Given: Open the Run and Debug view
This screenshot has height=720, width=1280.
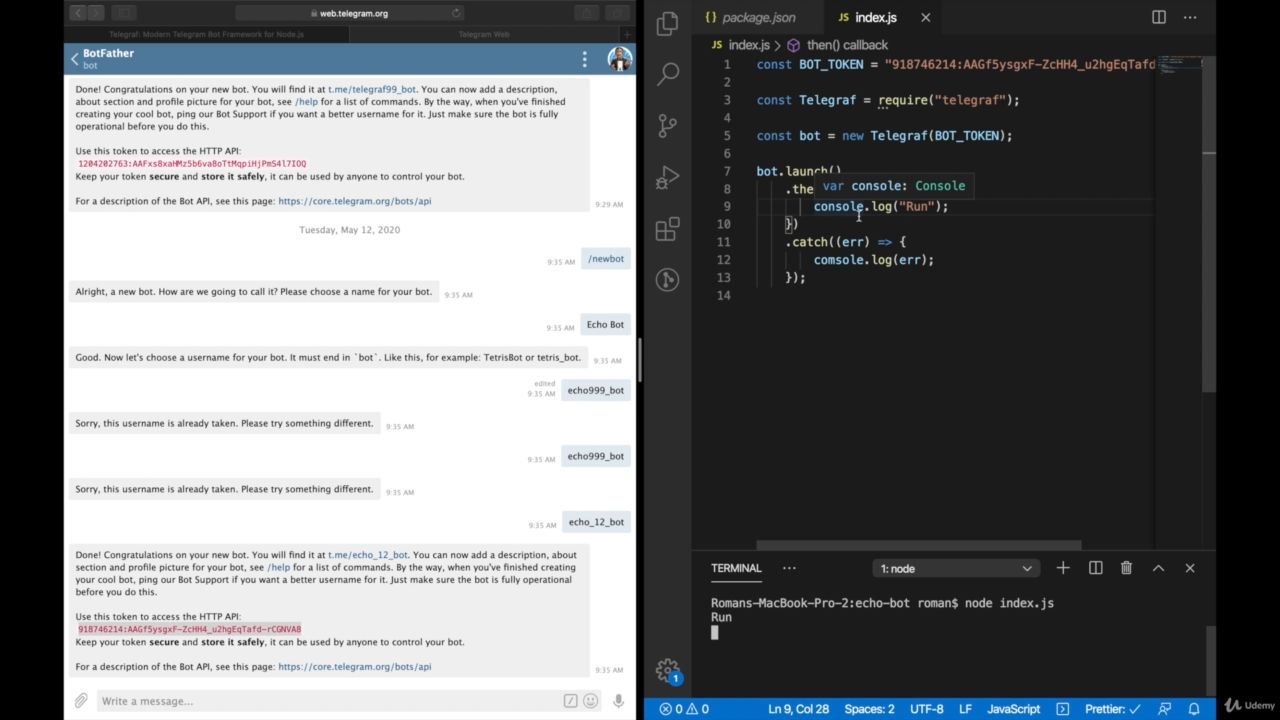Looking at the screenshot, I should click(x=668, y=178).
